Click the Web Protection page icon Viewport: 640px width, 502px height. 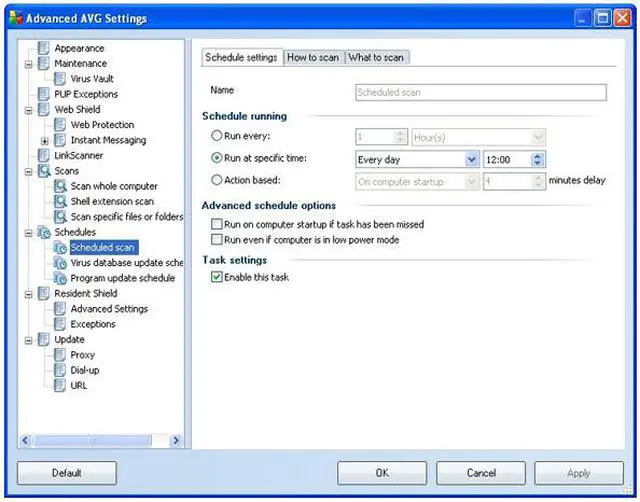click(60, 124)
